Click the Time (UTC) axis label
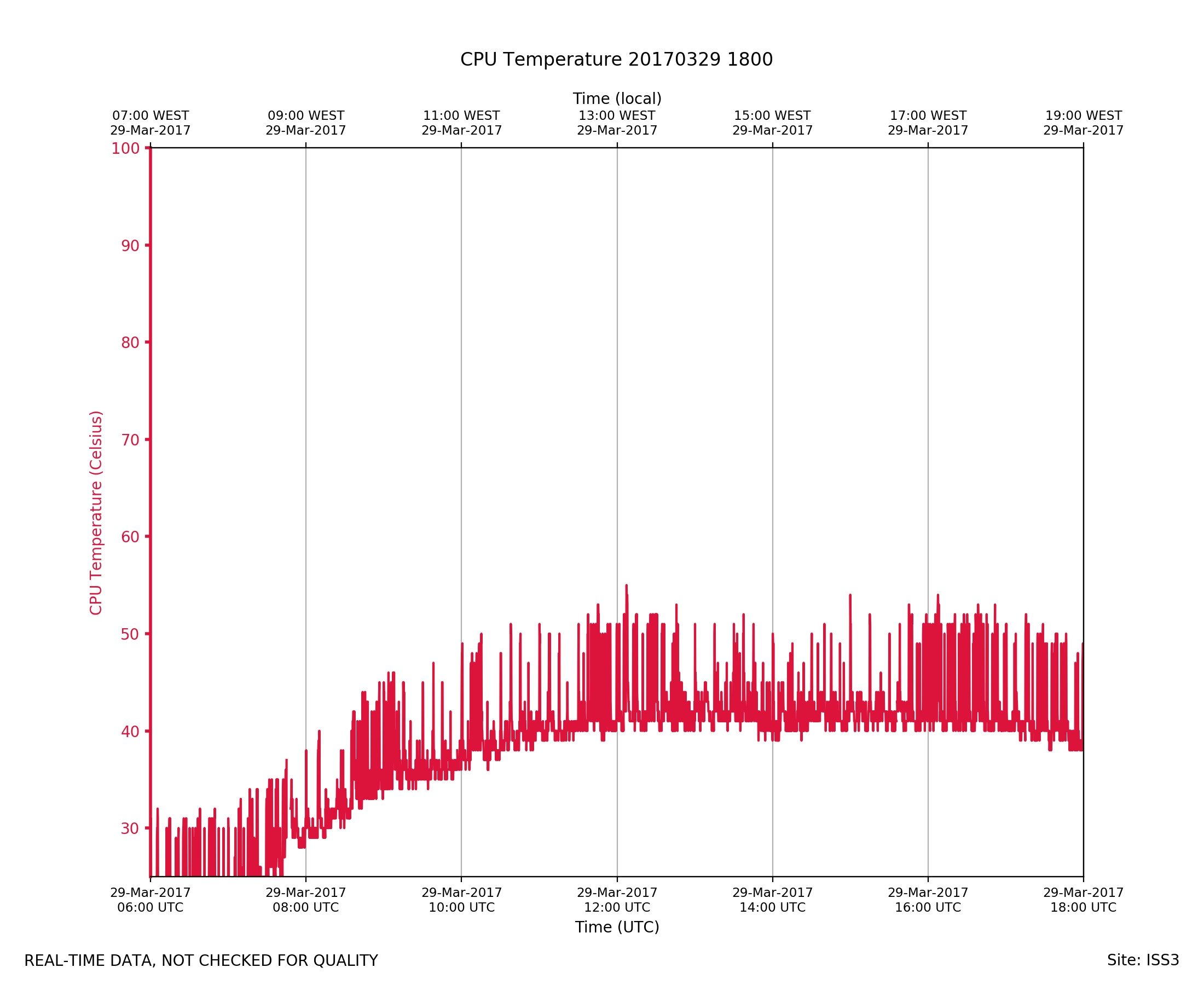The width and height of the screenshot is (1204, 985). (617, 927)
